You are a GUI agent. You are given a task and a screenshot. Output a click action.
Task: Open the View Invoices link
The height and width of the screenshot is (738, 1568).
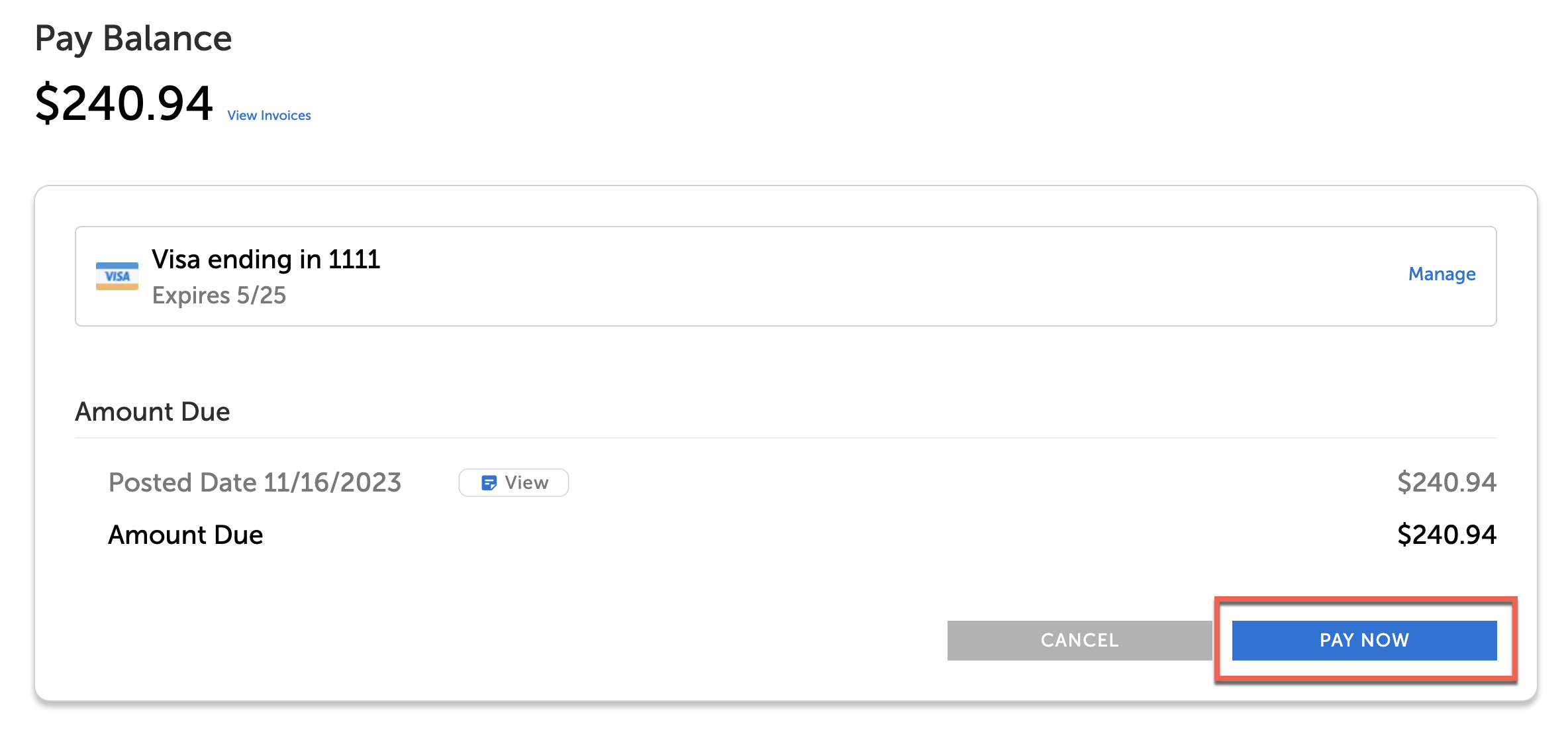(x=269, y=115)
